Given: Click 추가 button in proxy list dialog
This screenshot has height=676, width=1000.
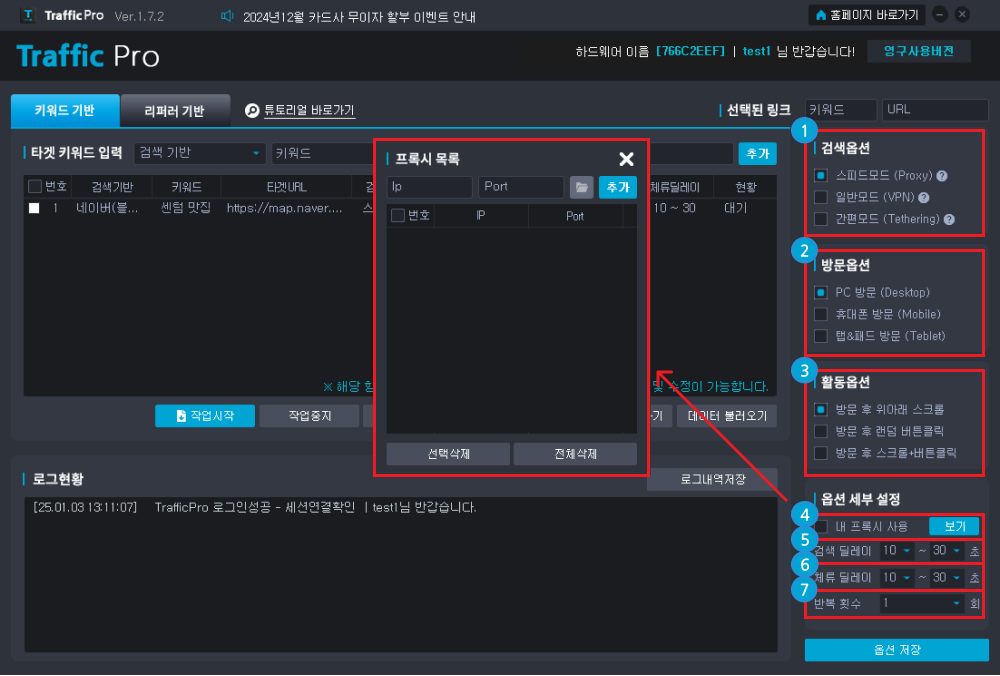Looking at the screenshot, I should tap(617, 187).
